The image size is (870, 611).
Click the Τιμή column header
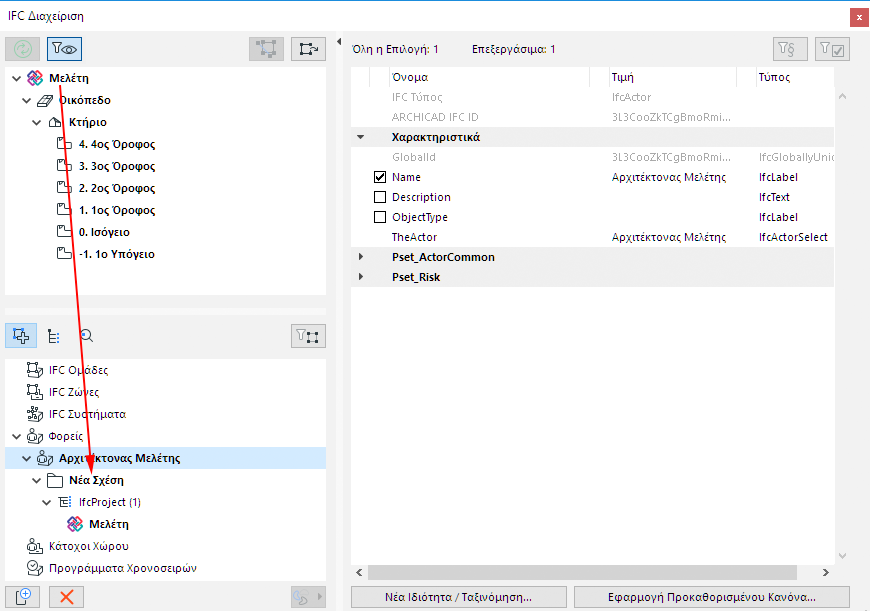click(x=623, y=77)
